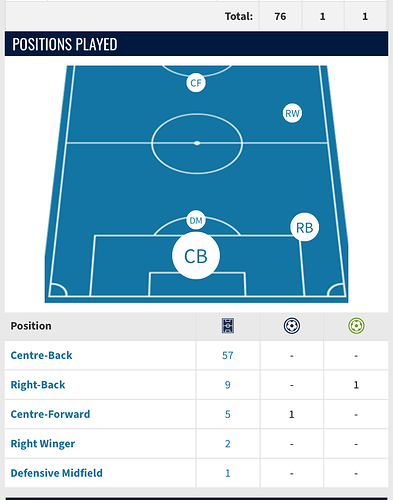The height and width of the screenshot is (500, 393).
Task: Click the matches pitch icon column header
Action: tap(228, 326)
